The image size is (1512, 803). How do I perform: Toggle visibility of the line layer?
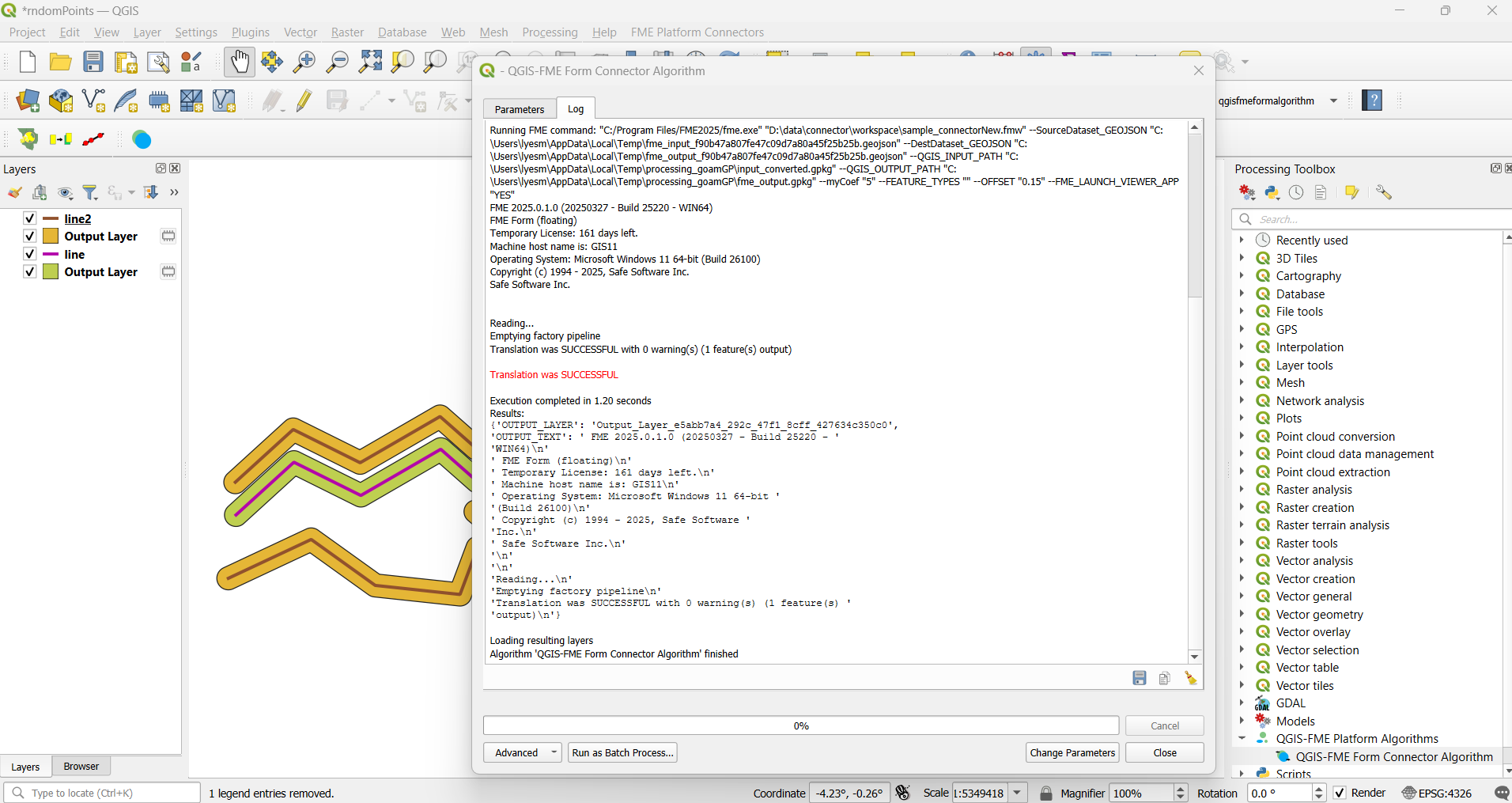29,254
